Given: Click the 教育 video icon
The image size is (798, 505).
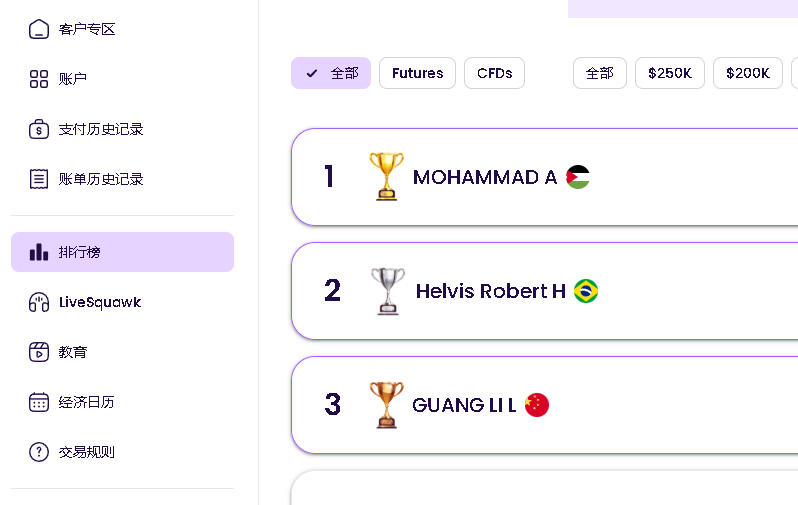Looking at the screenshot, I should click(39, 352).
